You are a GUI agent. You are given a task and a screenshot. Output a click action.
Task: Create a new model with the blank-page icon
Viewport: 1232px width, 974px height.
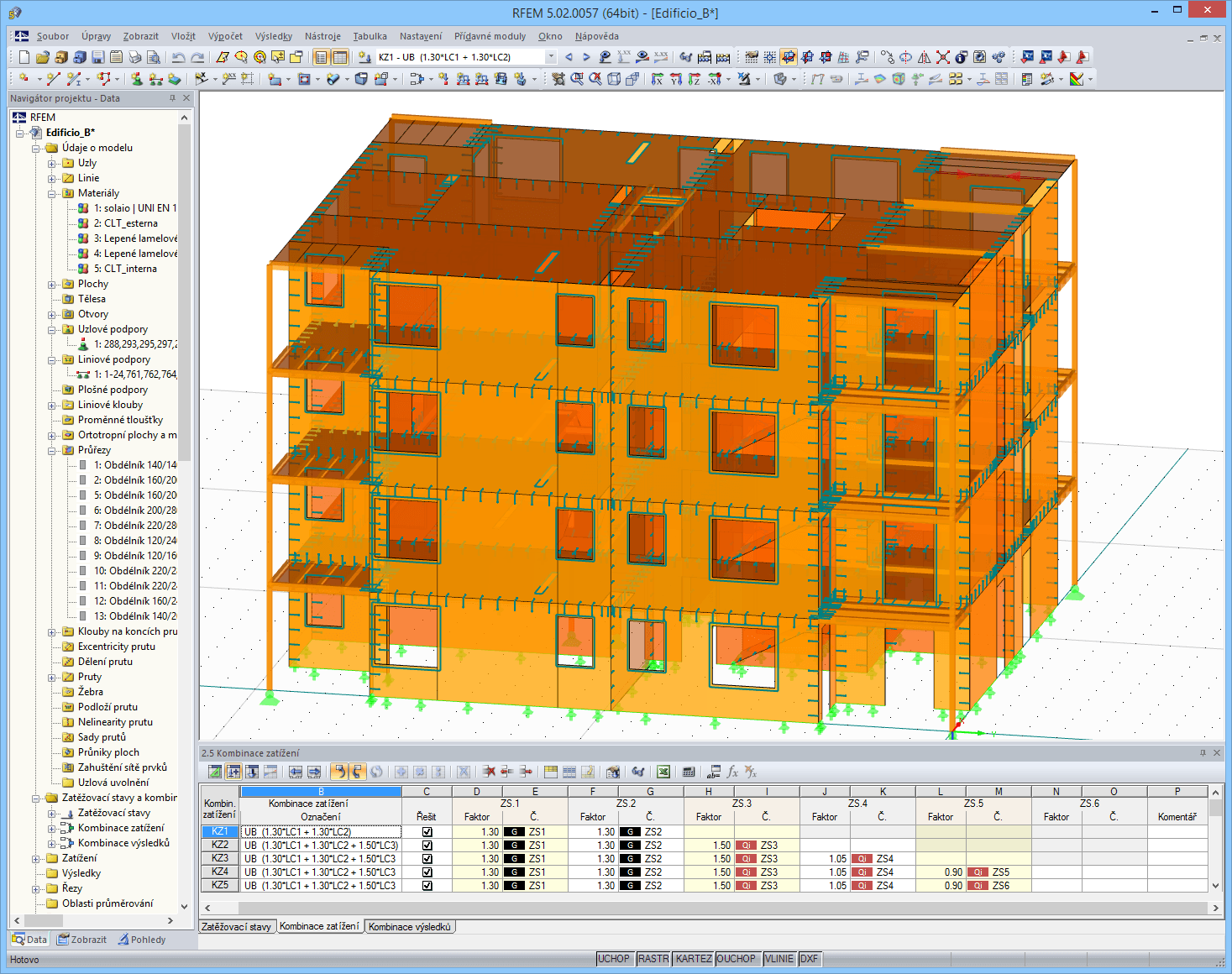pyautogui.click(x=24, y=56)
